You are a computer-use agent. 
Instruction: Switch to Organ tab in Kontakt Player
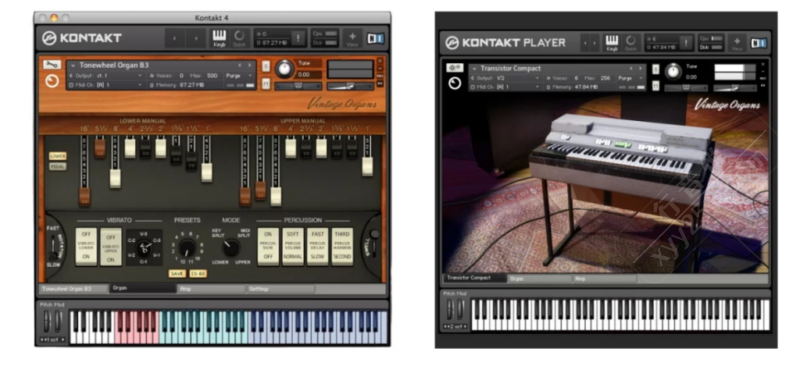coord(540,279)
